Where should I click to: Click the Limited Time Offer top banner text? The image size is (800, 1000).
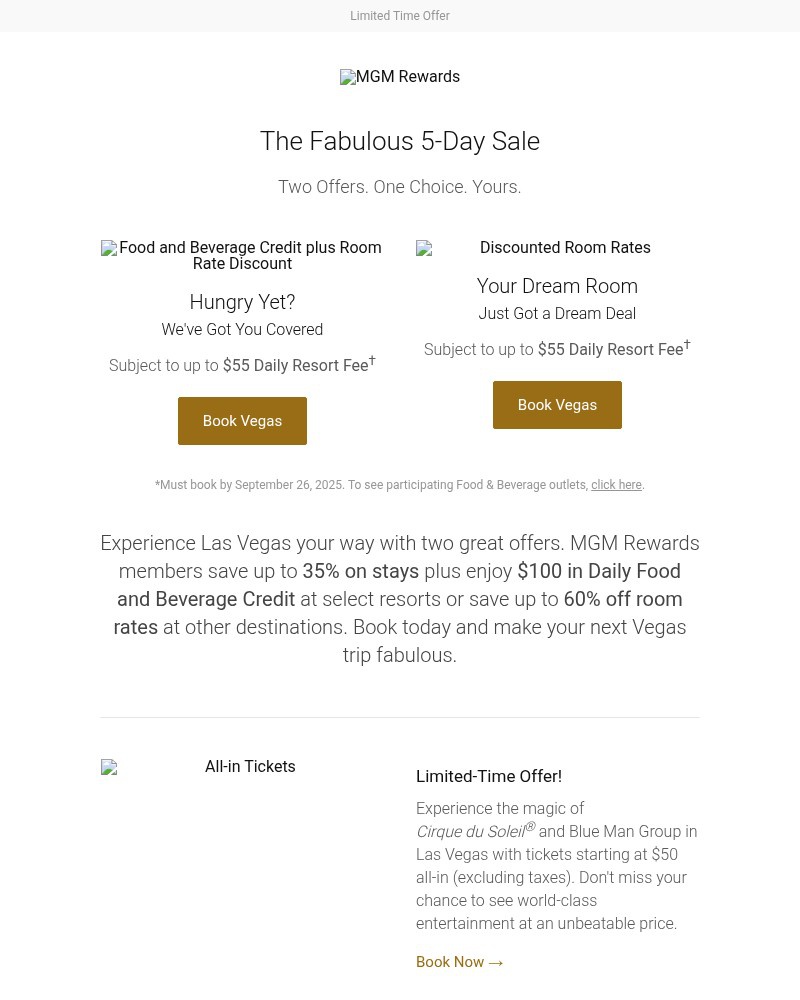(399, 16)
